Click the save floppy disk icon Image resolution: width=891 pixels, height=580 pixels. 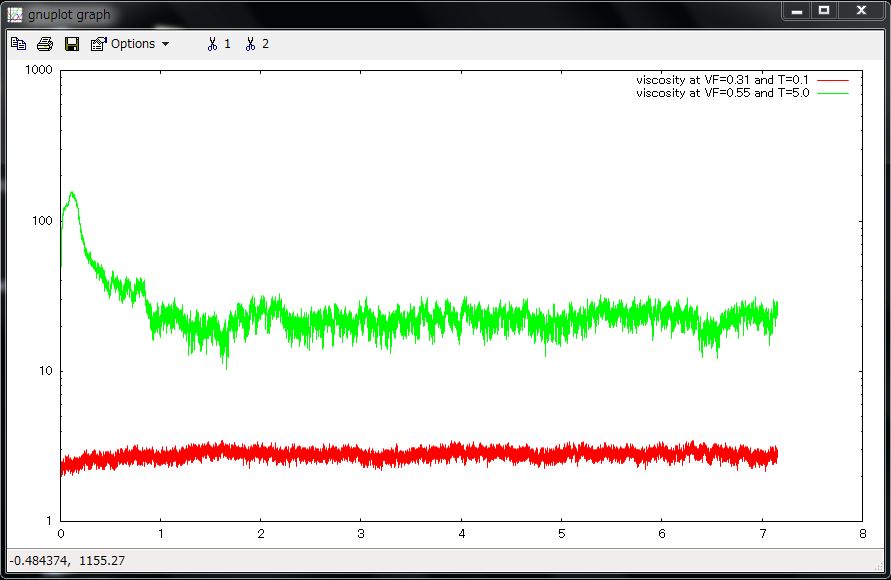72,44
